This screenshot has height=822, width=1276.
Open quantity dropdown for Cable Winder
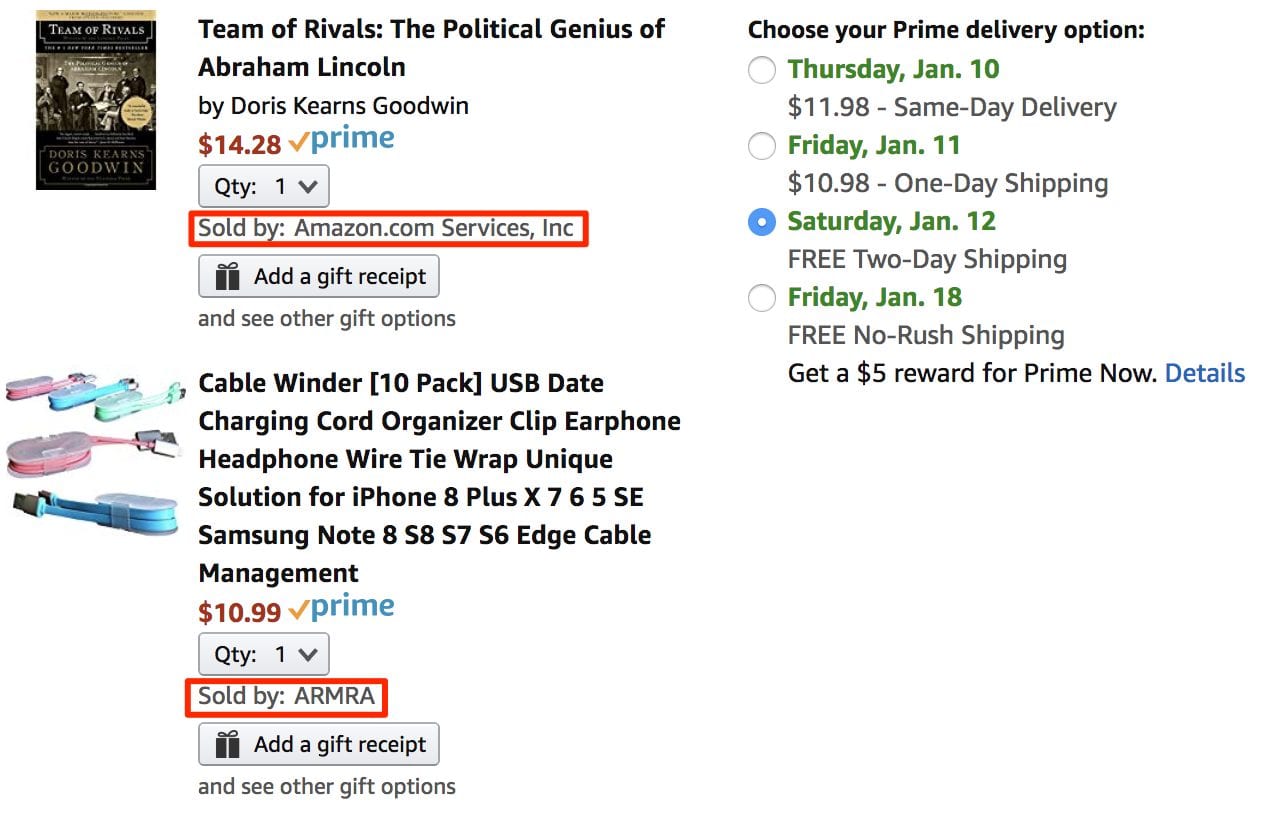point(264,655)
